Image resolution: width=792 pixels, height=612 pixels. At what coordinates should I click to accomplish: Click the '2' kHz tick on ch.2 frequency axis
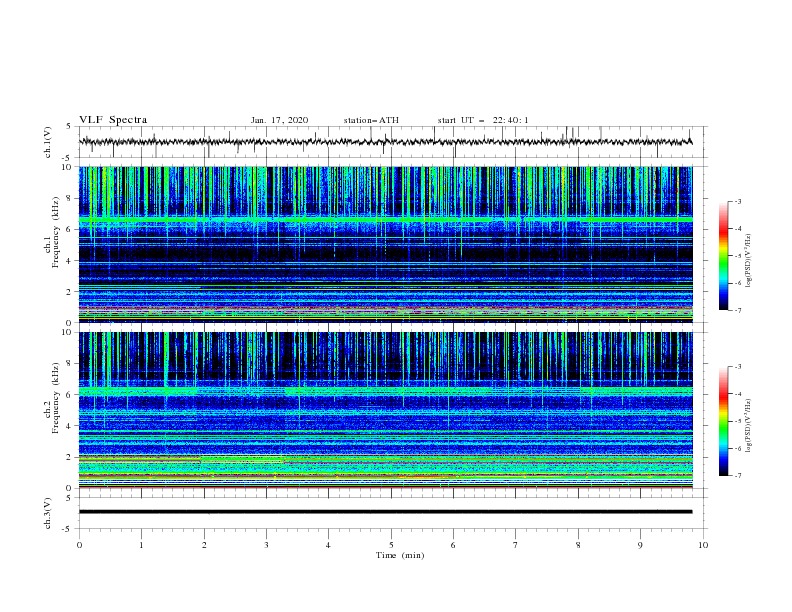pos(70,456)
